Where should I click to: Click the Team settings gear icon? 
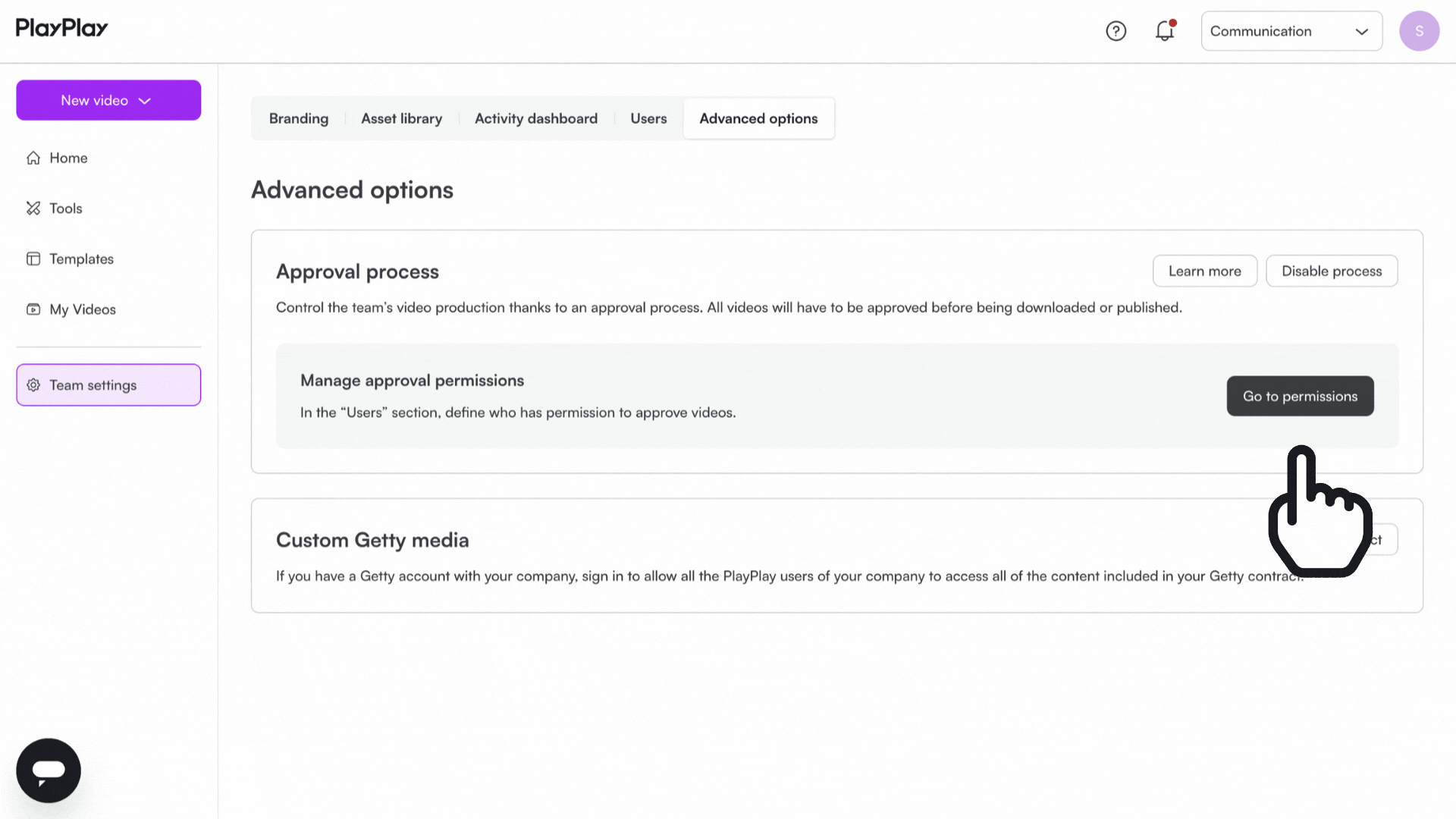click(33, 385)
